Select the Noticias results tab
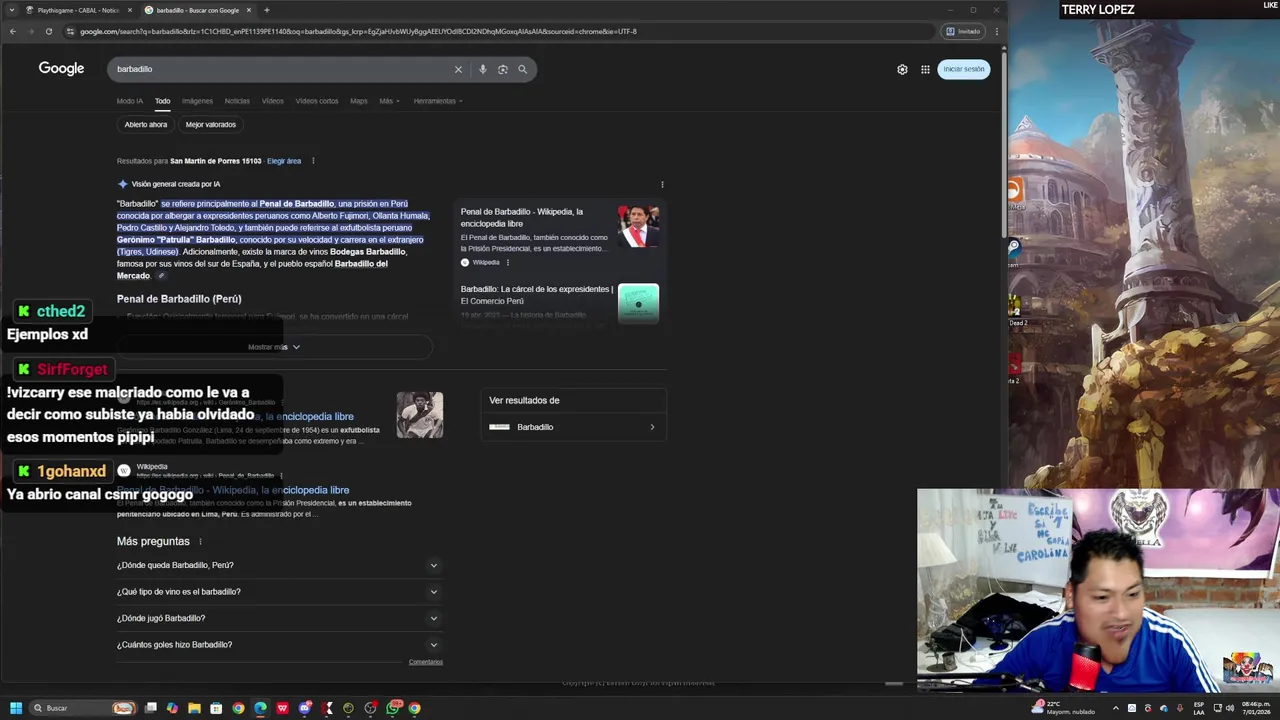 (x=237, y=101)
